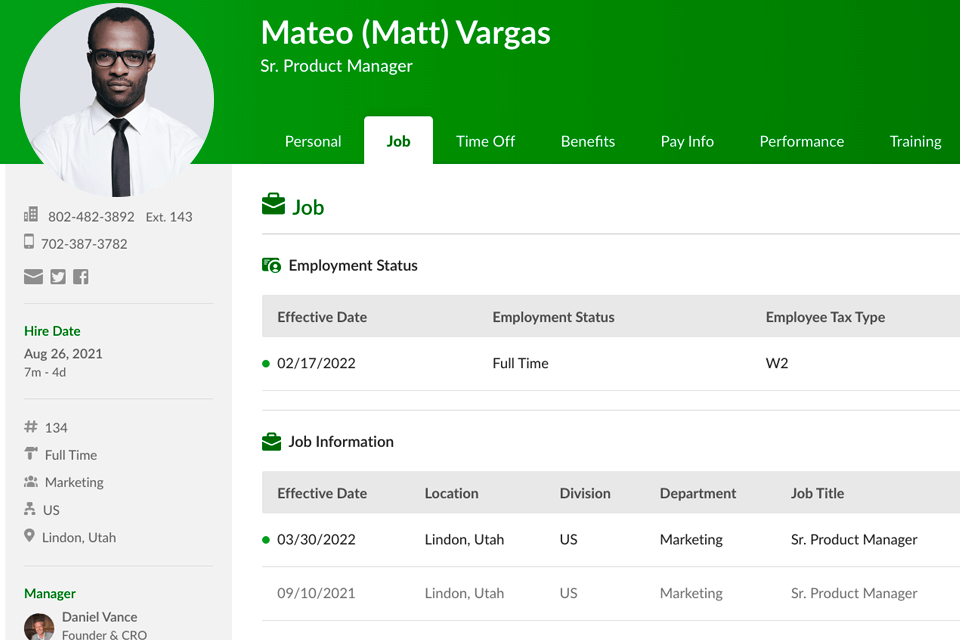The width and height of the screenshot is (960, 640).
Task: Click the Employment Status section icon
Action: tap(271, 265)
